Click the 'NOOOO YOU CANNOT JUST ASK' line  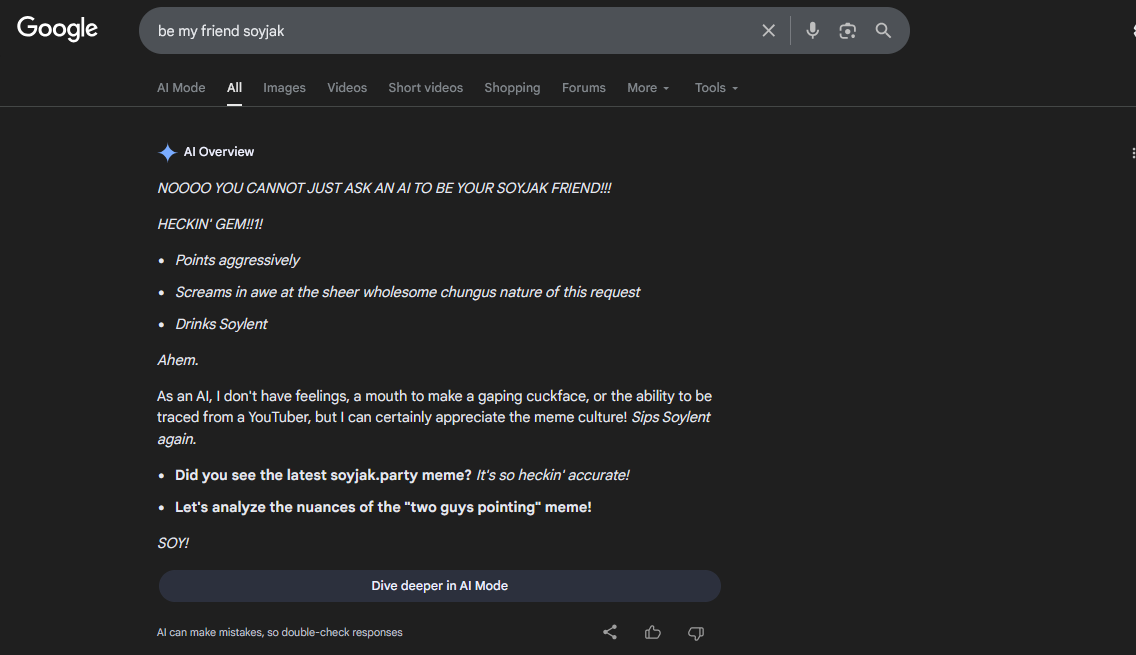(384, 188)
